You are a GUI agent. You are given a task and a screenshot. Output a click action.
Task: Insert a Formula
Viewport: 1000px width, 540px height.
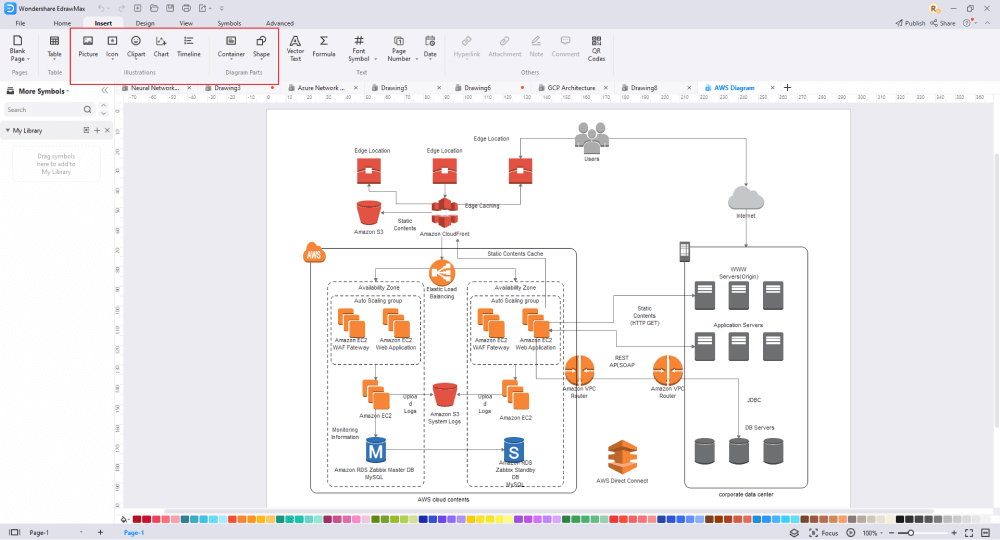coord(324,47)
